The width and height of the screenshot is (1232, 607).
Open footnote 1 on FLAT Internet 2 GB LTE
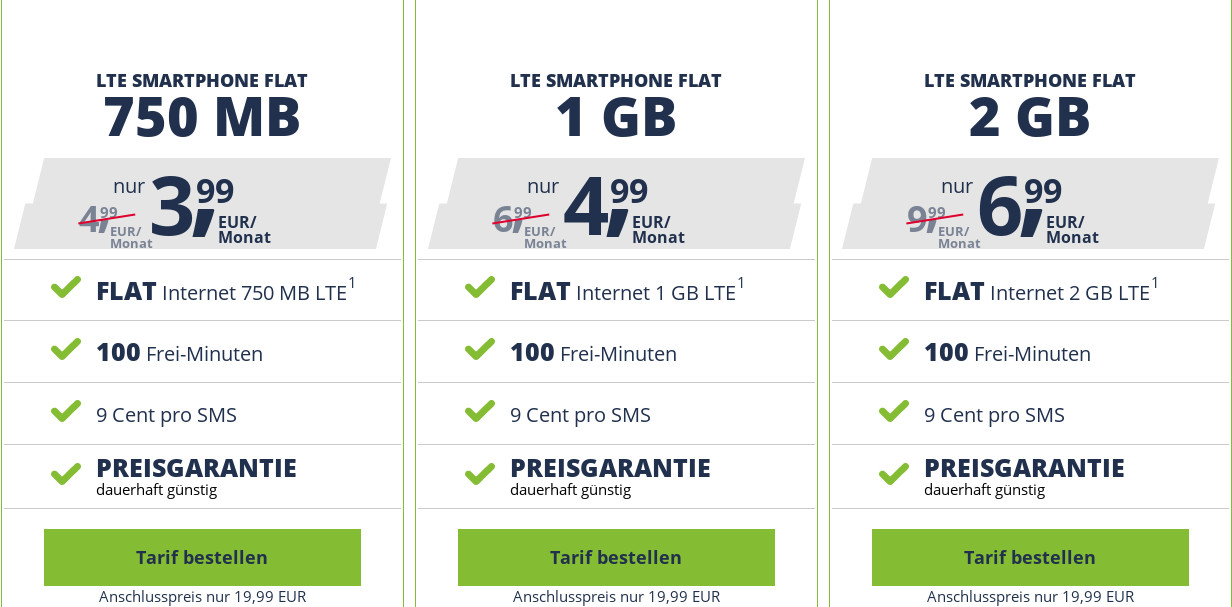[1156, 281]
